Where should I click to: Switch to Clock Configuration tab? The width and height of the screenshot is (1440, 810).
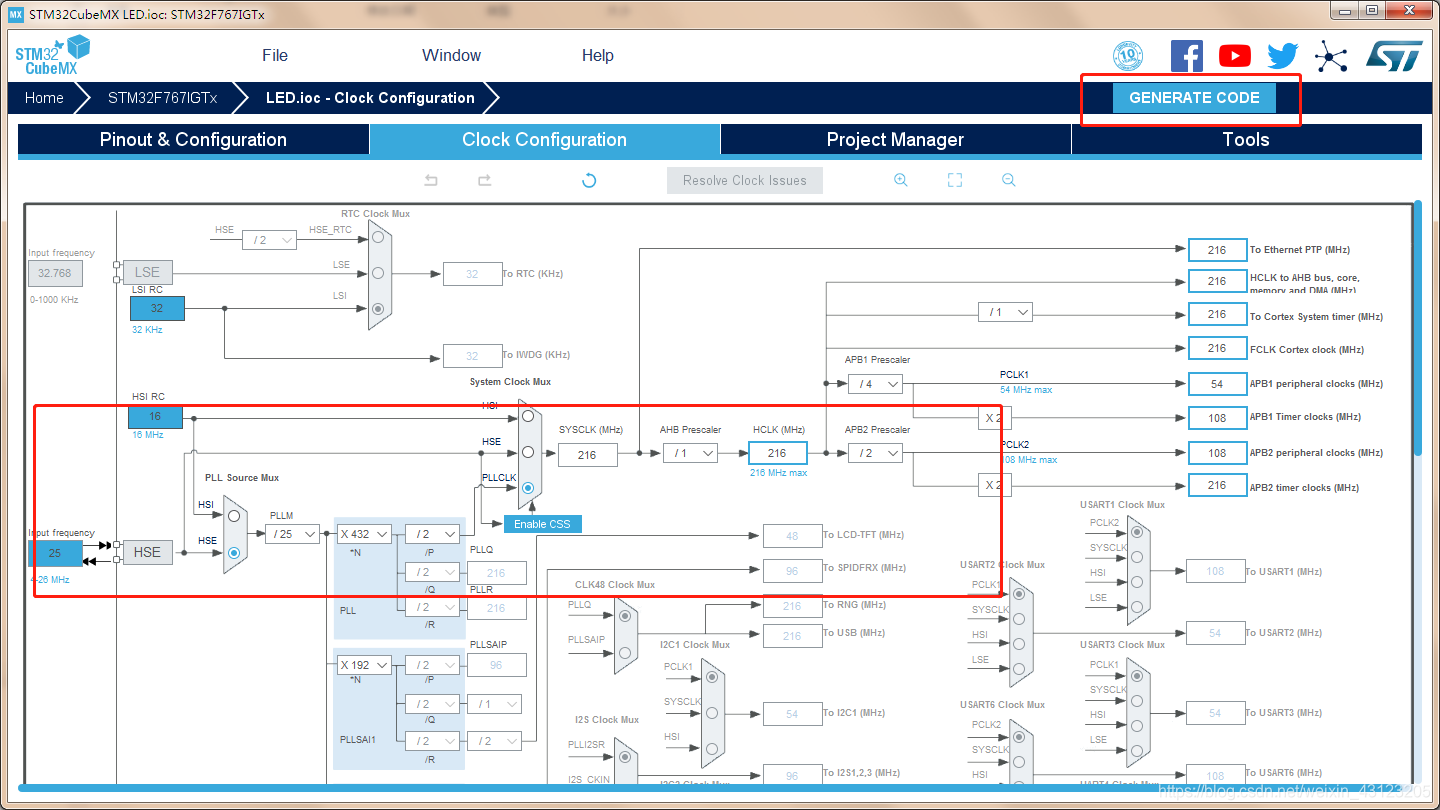point(544,140)
